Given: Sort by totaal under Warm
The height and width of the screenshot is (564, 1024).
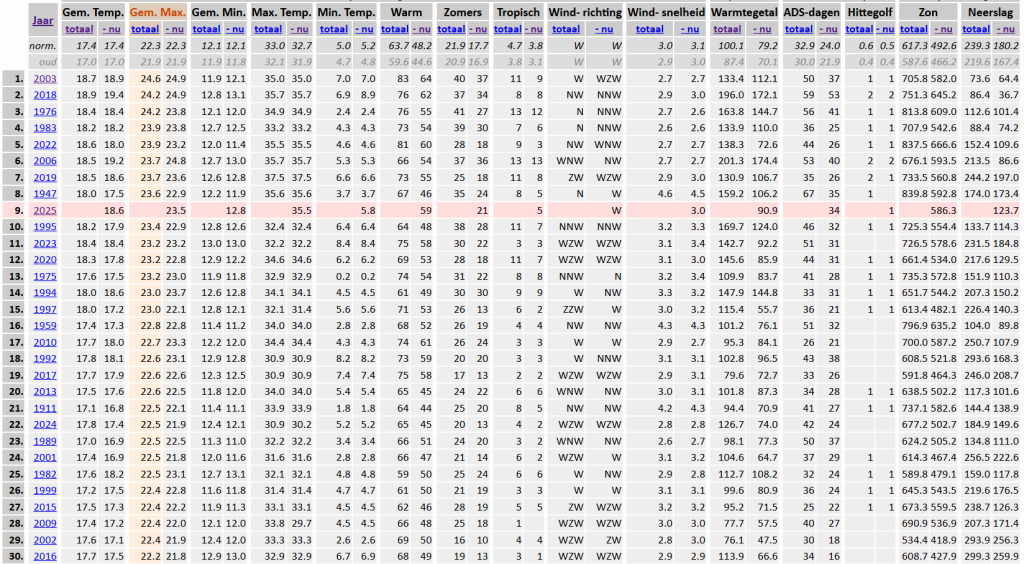Looking at the screenshot, I should [x=395, y=29].
